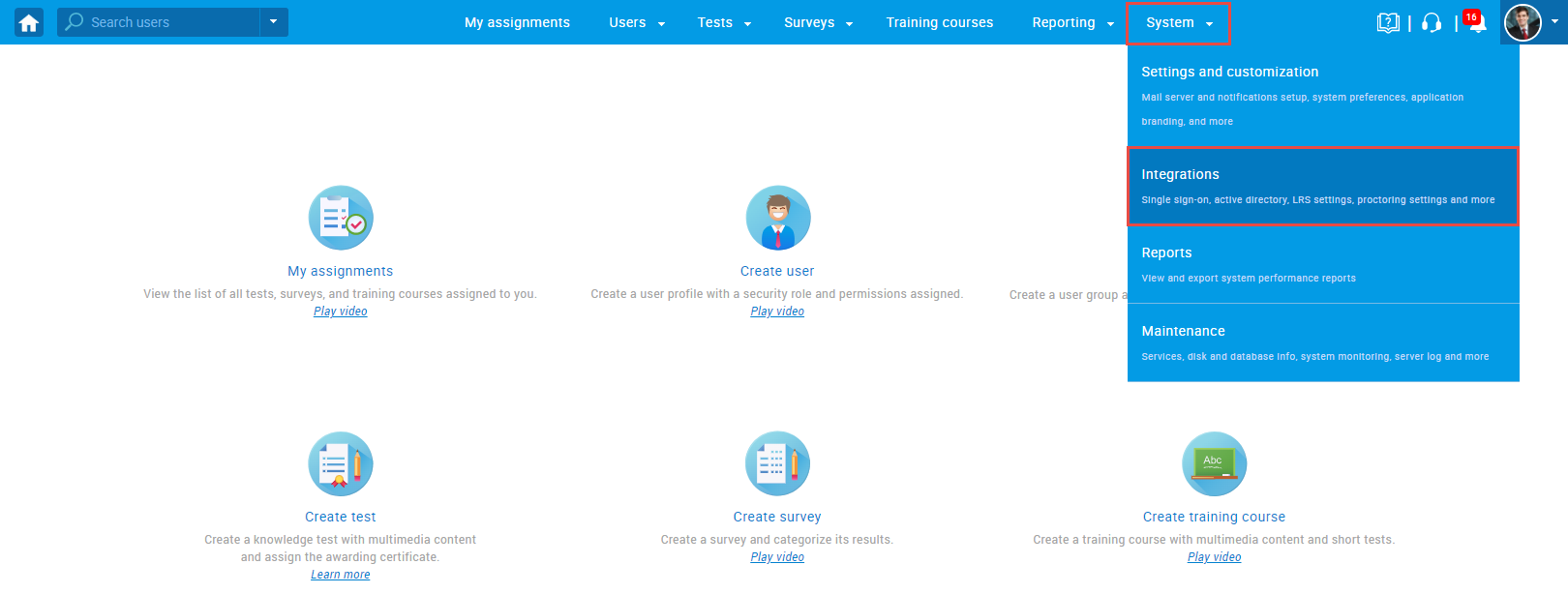Screen dimensions: 1568x594
Task: Click the Create survey icon
Action: pyautogui.click(x=777, y=463)
